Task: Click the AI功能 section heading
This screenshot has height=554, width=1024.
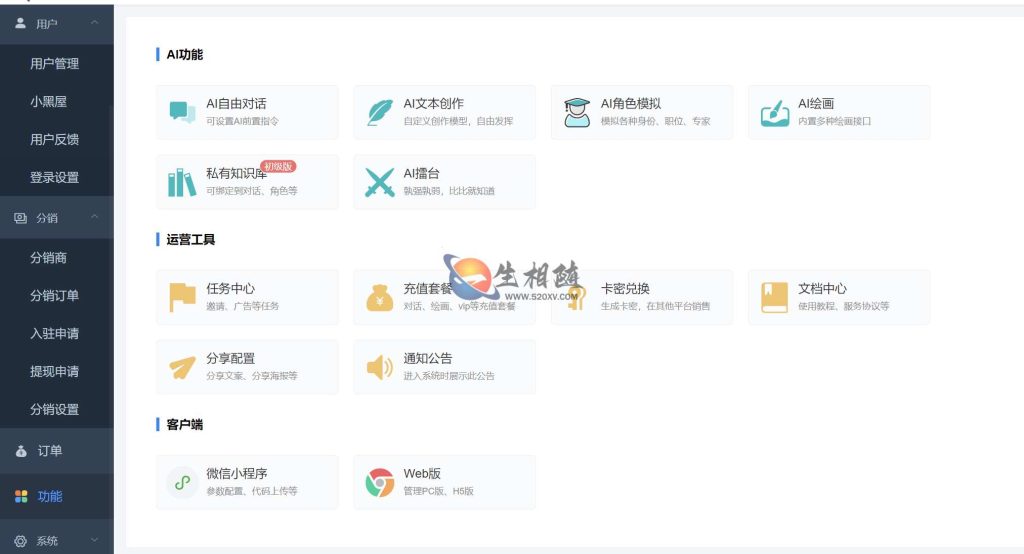Action: pos(184,54)
